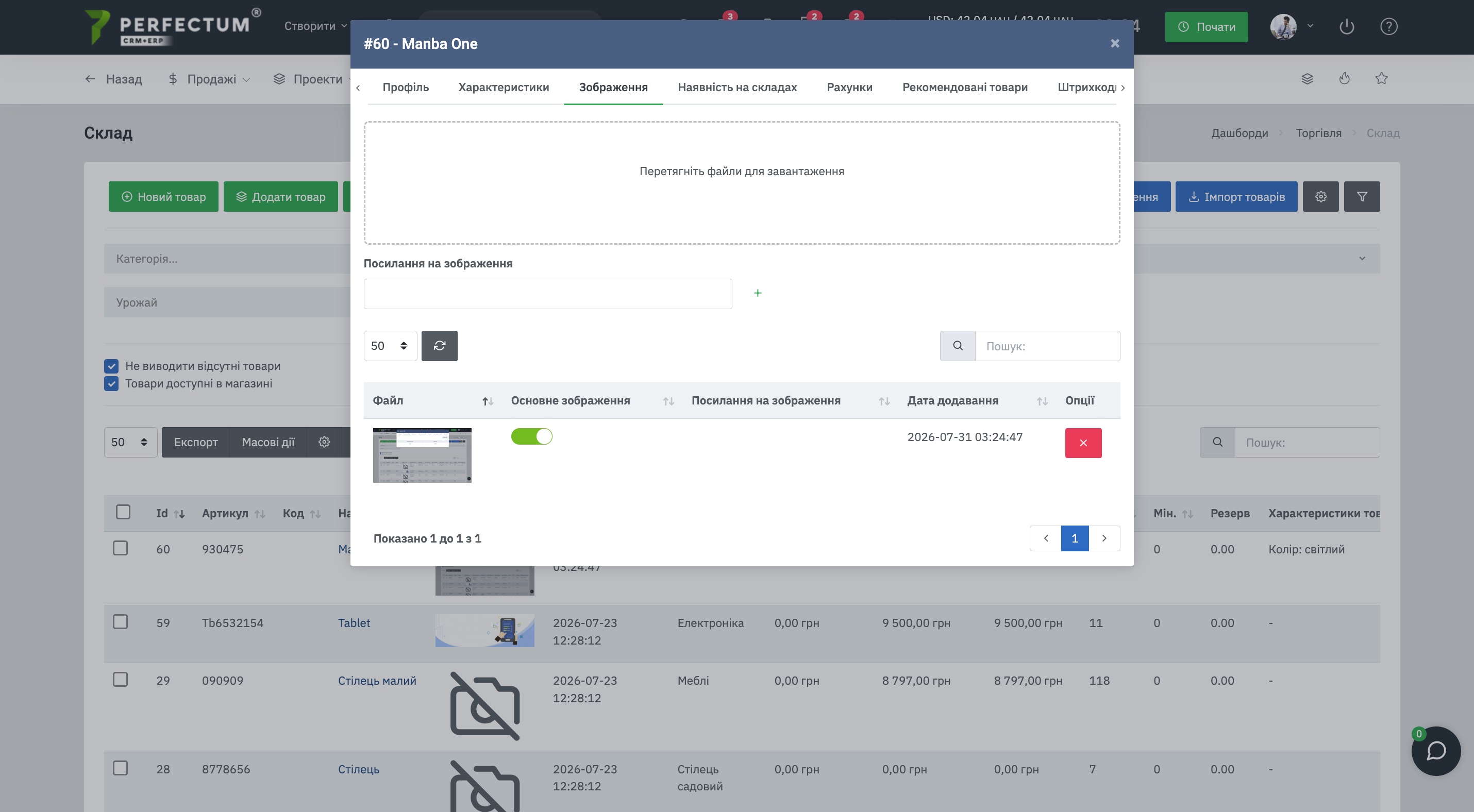Open the Профіль tab
Screen dimensions: 1474x812
tap(405, 87)
